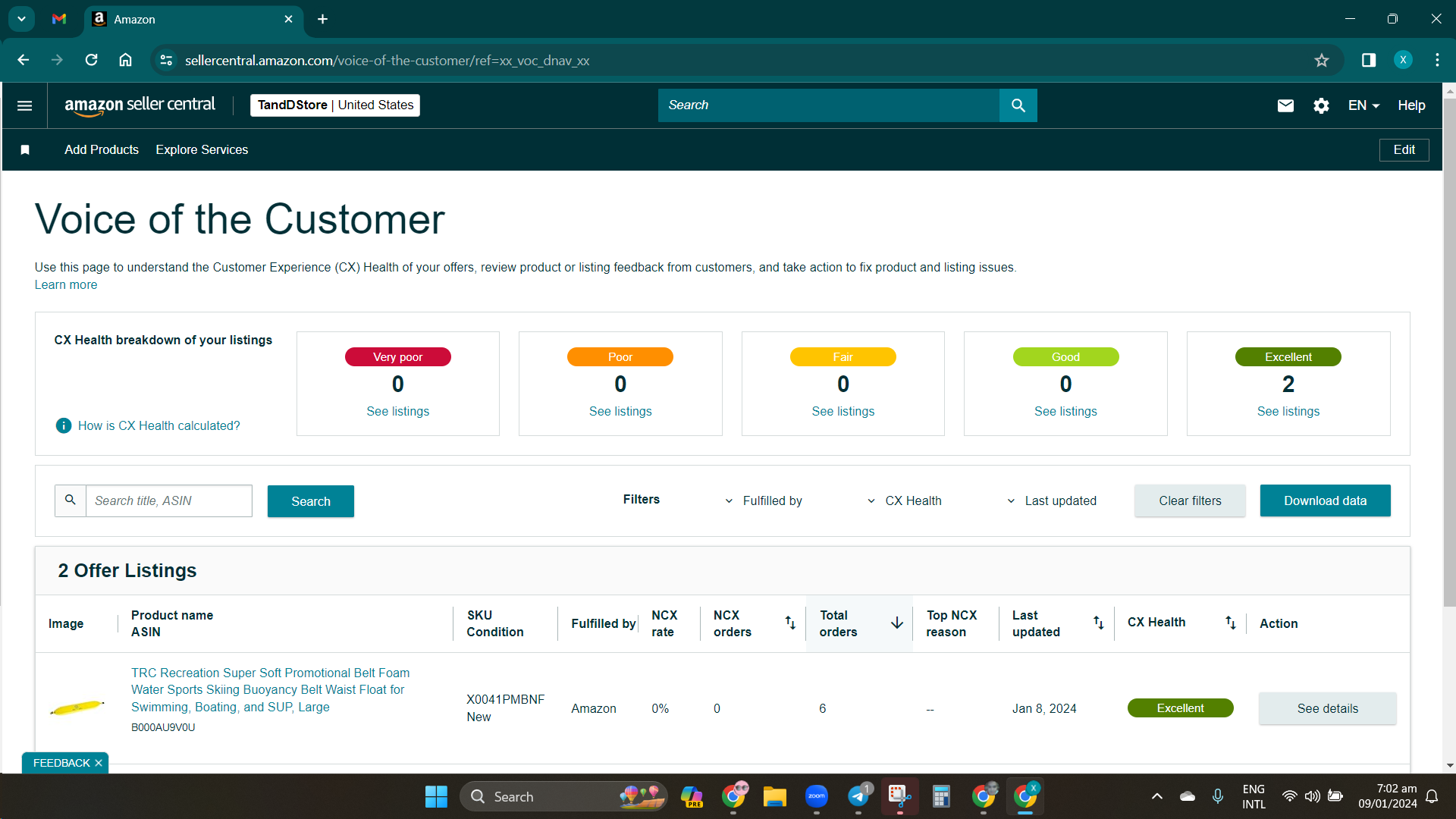See listings under Very poor

coord(398,411)
